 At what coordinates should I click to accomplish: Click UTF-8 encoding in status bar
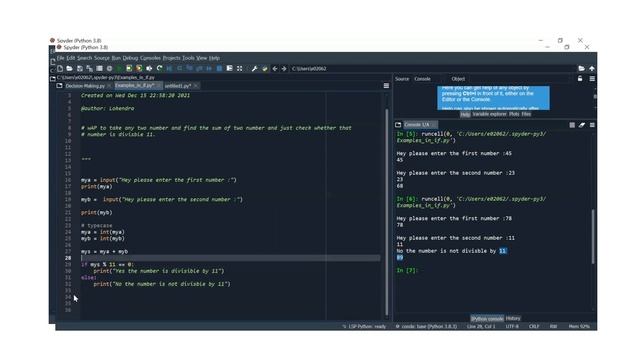(512, 327)
